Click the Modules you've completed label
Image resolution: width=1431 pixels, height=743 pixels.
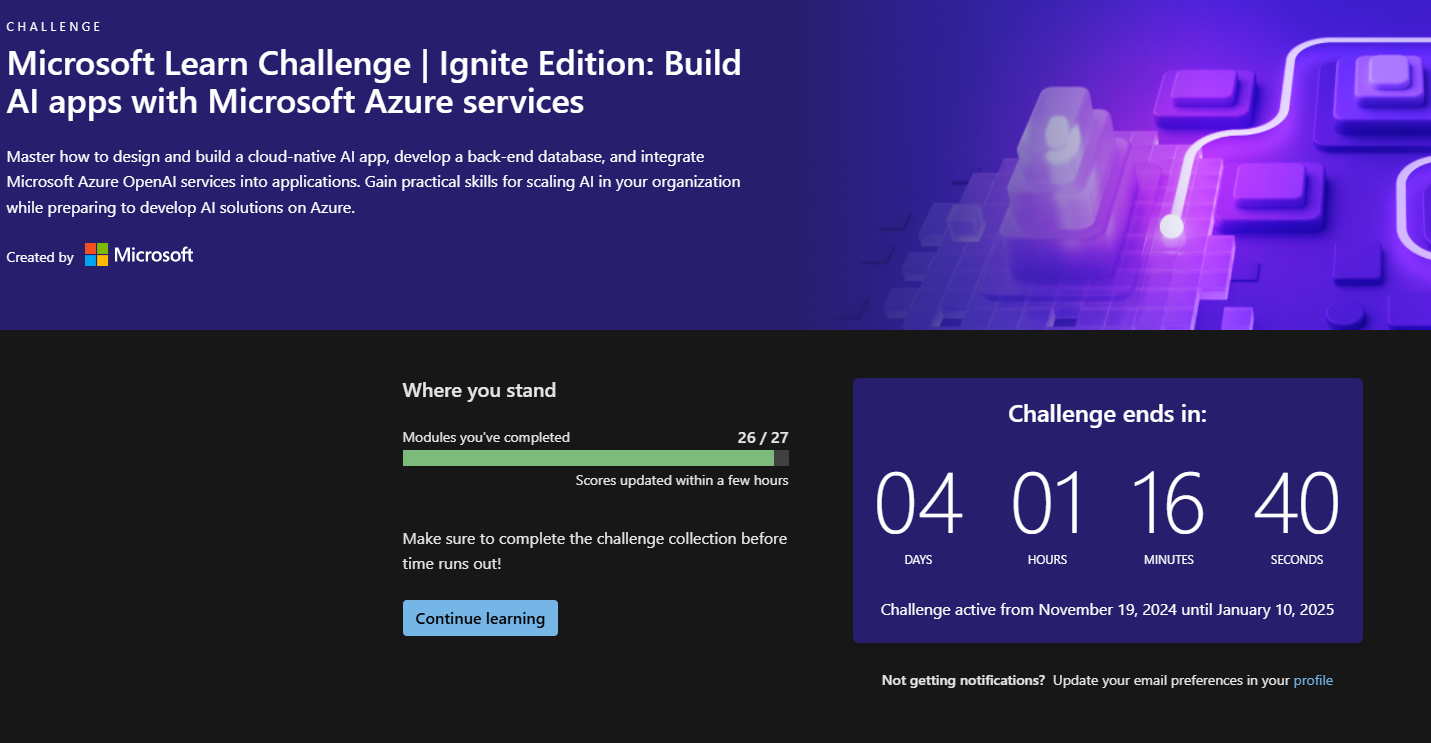click(486, 437)
